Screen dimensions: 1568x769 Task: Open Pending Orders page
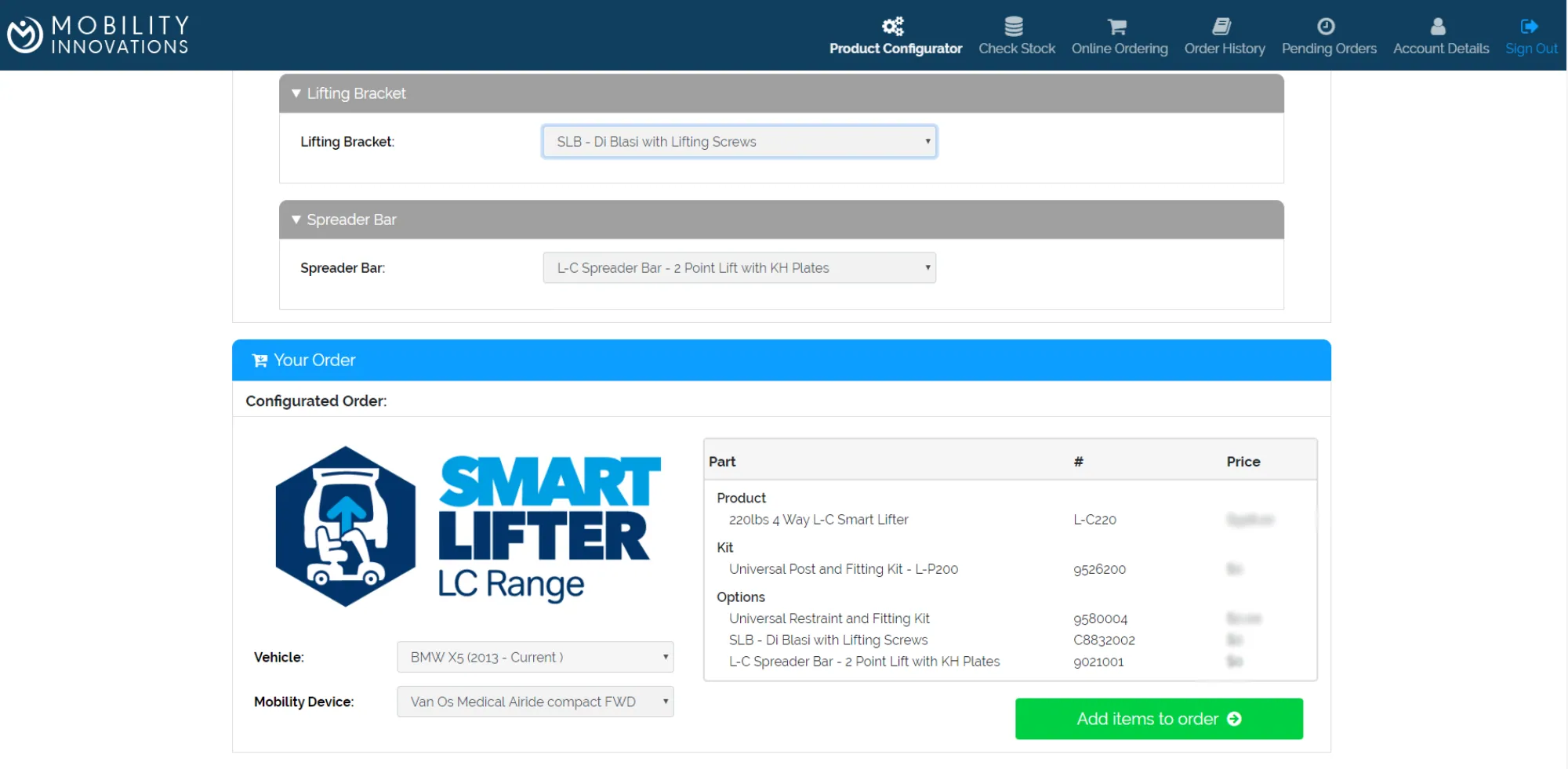pyautogui.click(x=1329, y=37)
